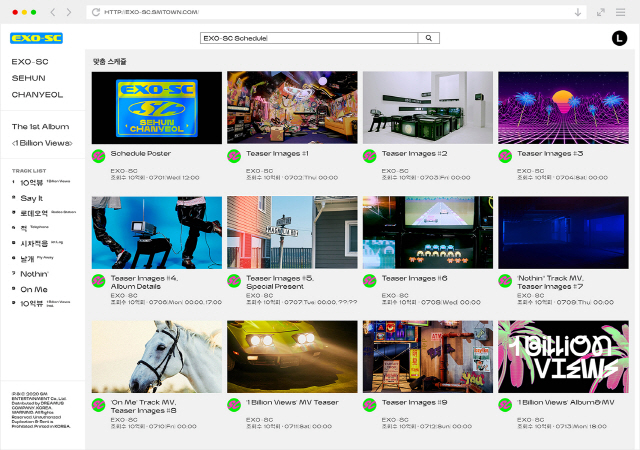Open the profile avatar marked L
This screenshot has width=640, height=450.
(618, 38)
